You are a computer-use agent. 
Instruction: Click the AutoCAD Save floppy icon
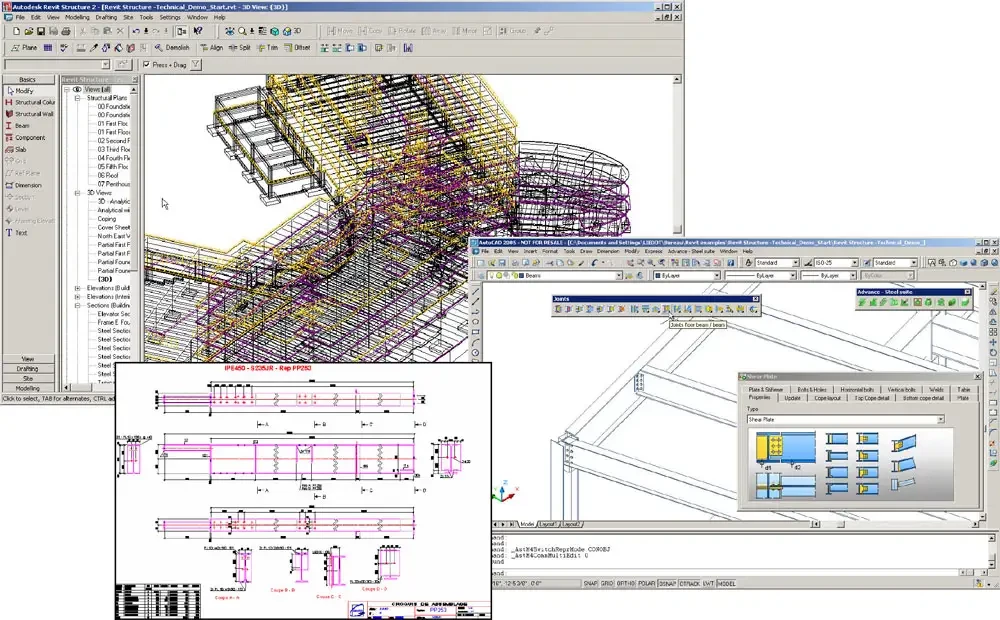coord(502,263)
